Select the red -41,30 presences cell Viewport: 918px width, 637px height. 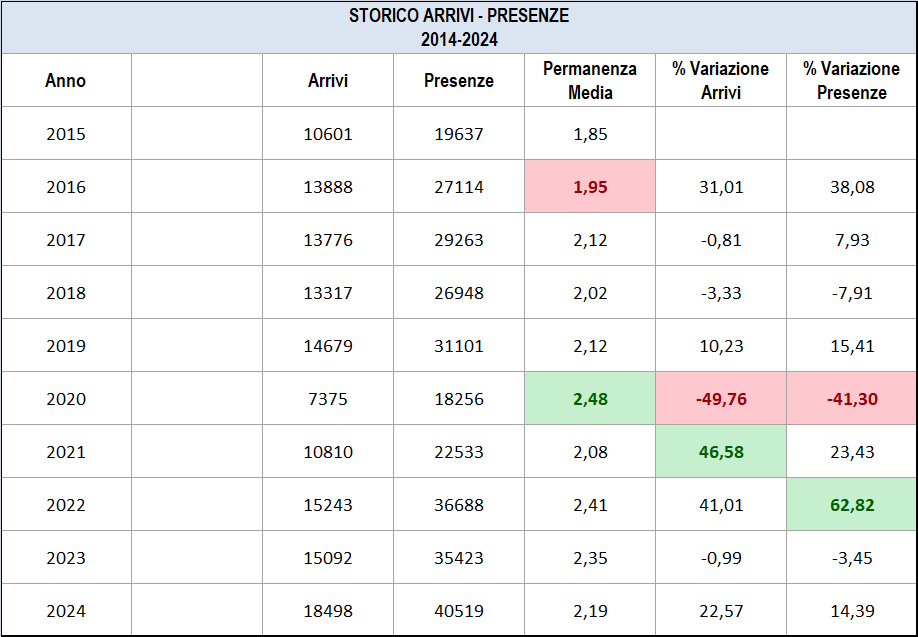click(852, 398)
